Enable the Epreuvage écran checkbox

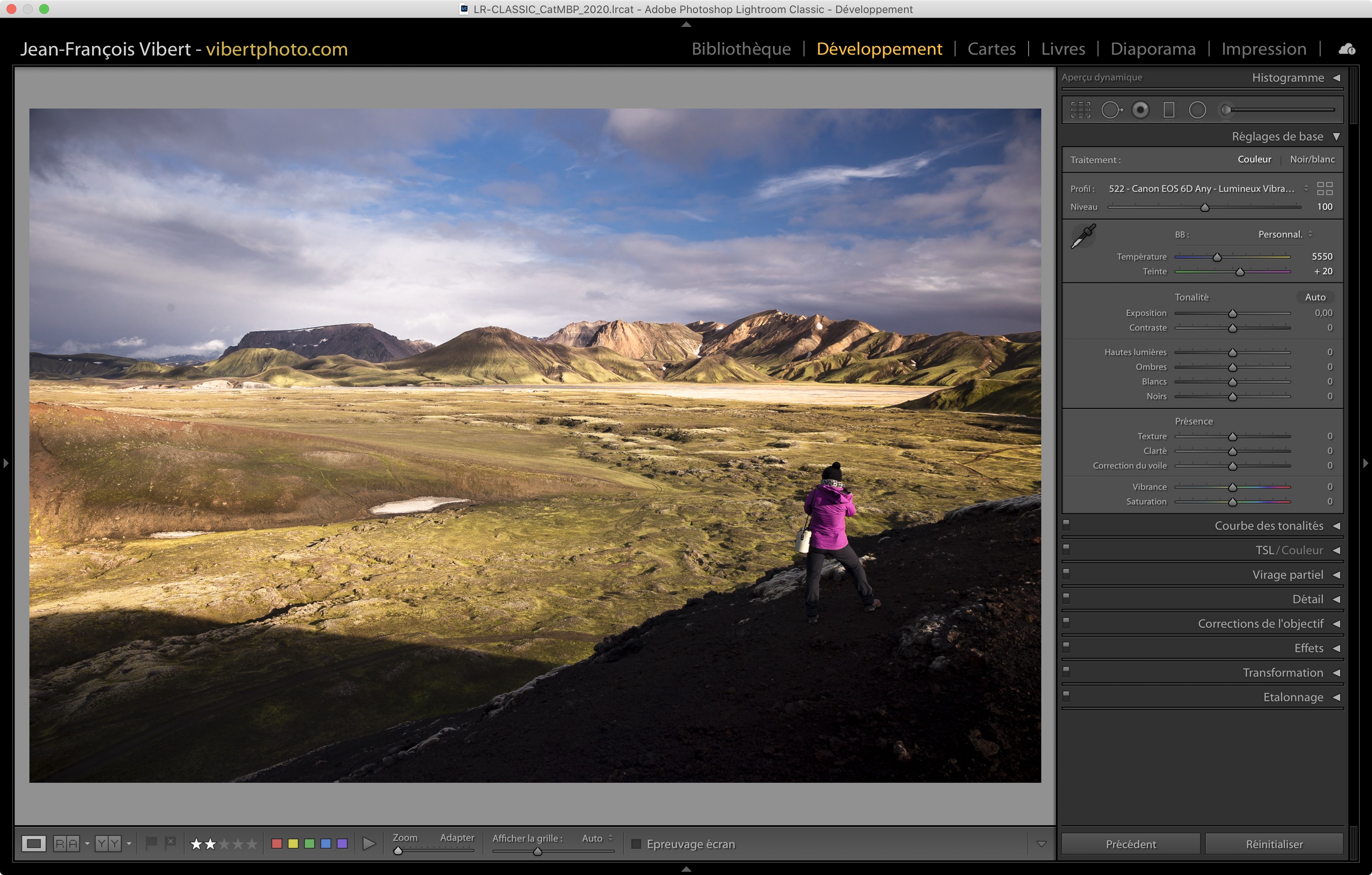pos(637,844)
